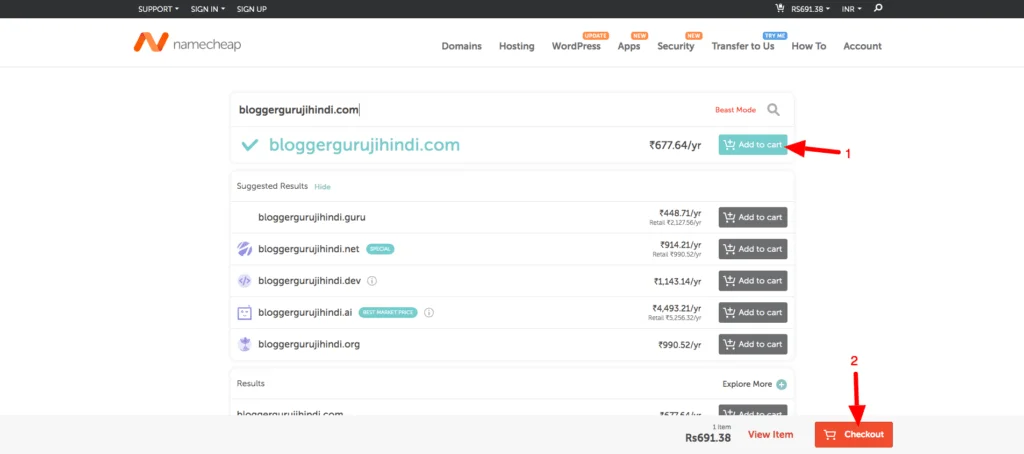Open the INR currency dropdown
This screenshot has width=1024, height=454.
[x=852, y=9]
